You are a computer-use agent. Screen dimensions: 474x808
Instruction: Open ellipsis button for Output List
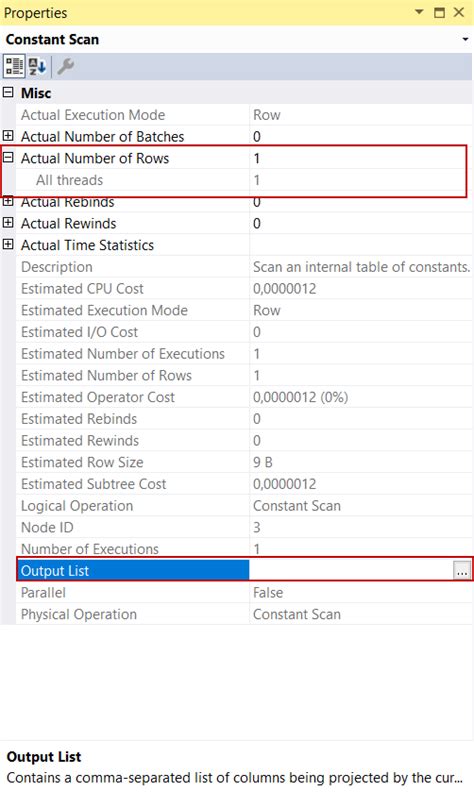pos(462,571)
